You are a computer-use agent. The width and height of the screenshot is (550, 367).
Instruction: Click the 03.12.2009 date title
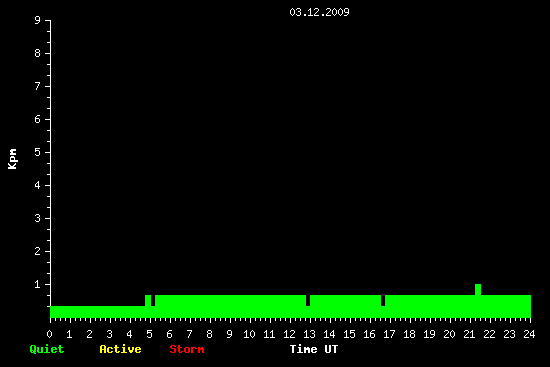point(319,12)
